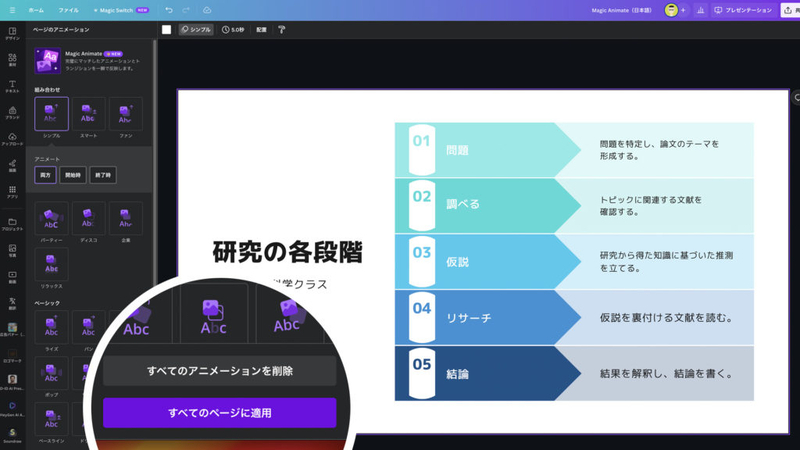Click the copy style paint roller icon

(x=282, y=30)
